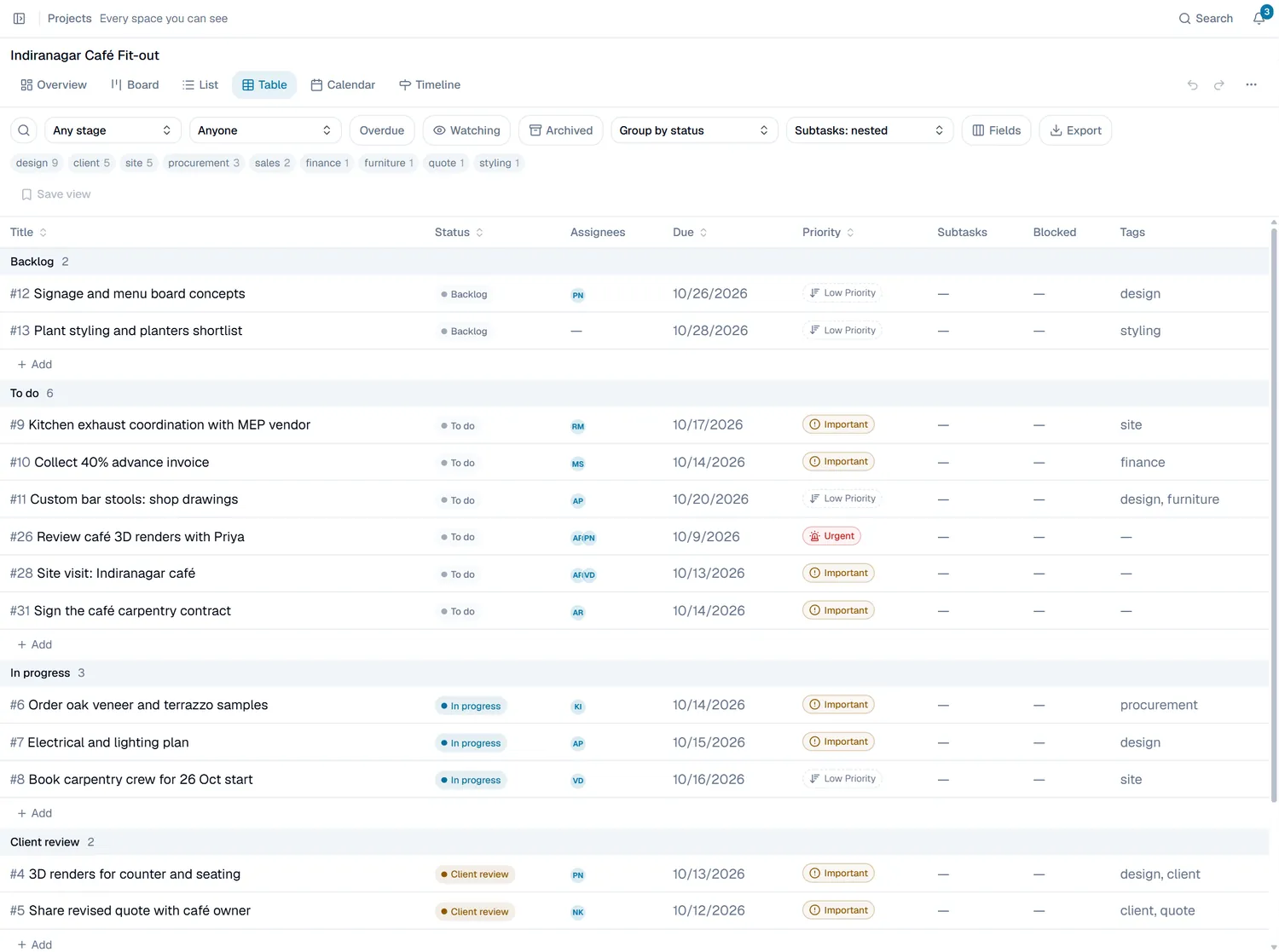Switch to the Timeline tab
The height and width of the screenshot is (952, 1279).
point(430,85)
